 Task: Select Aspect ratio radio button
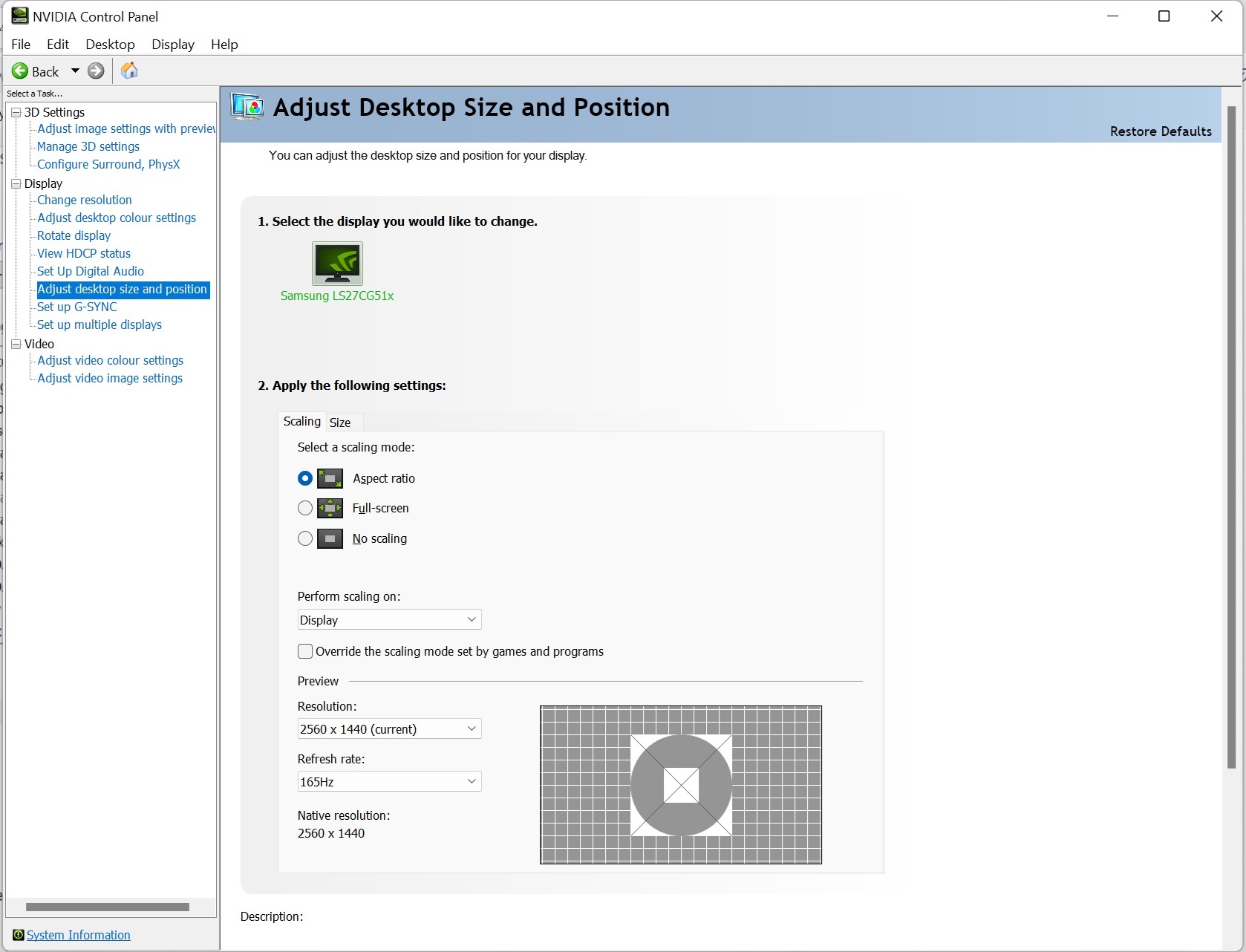click(305, 478)
